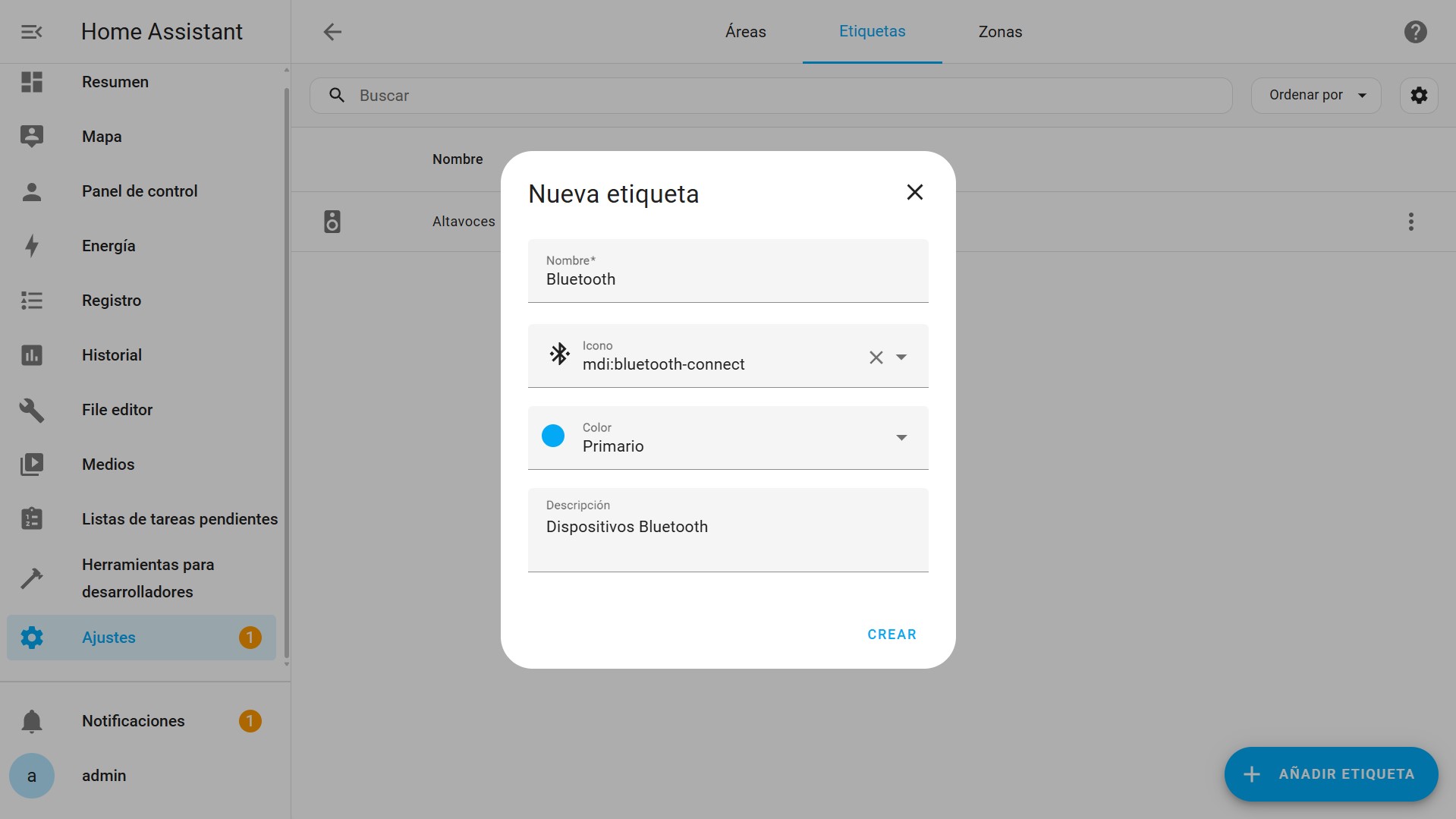The height and width of the screenshot is (819, 1456).
Task: Clear the icon field with the X
Action: [x=876, y=357]
